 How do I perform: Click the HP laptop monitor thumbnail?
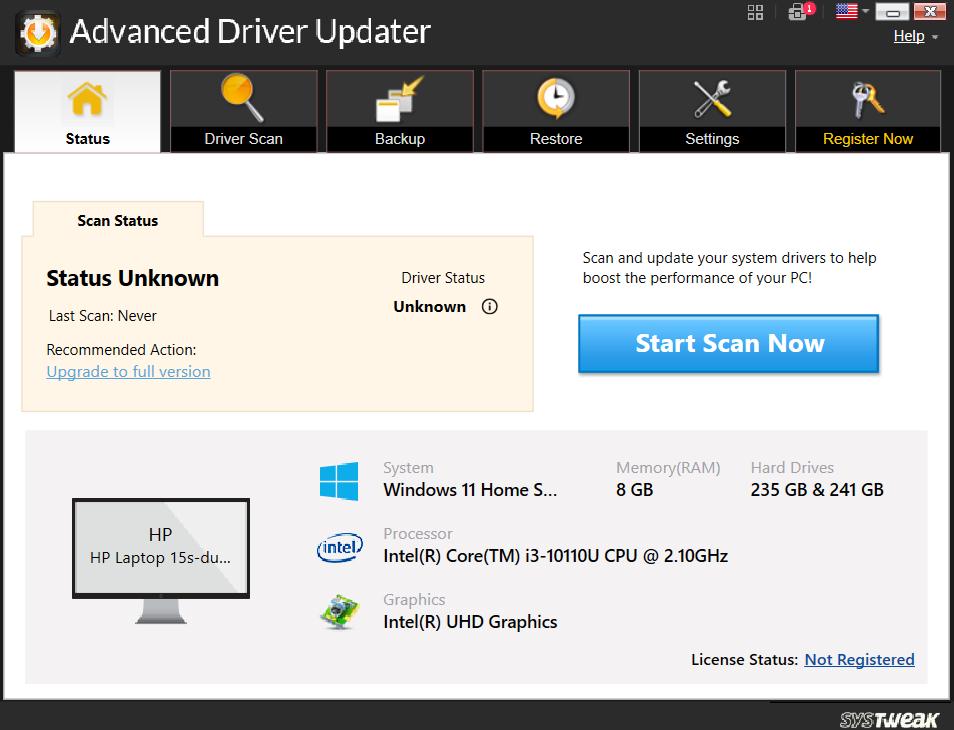[160, 549]
